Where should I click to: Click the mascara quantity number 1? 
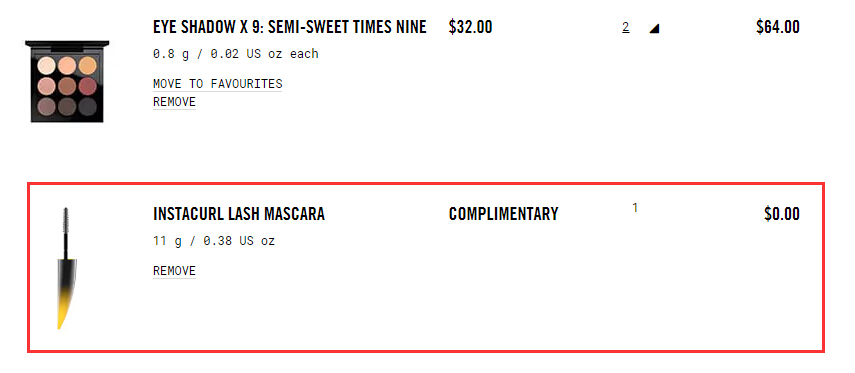[635, 208]
